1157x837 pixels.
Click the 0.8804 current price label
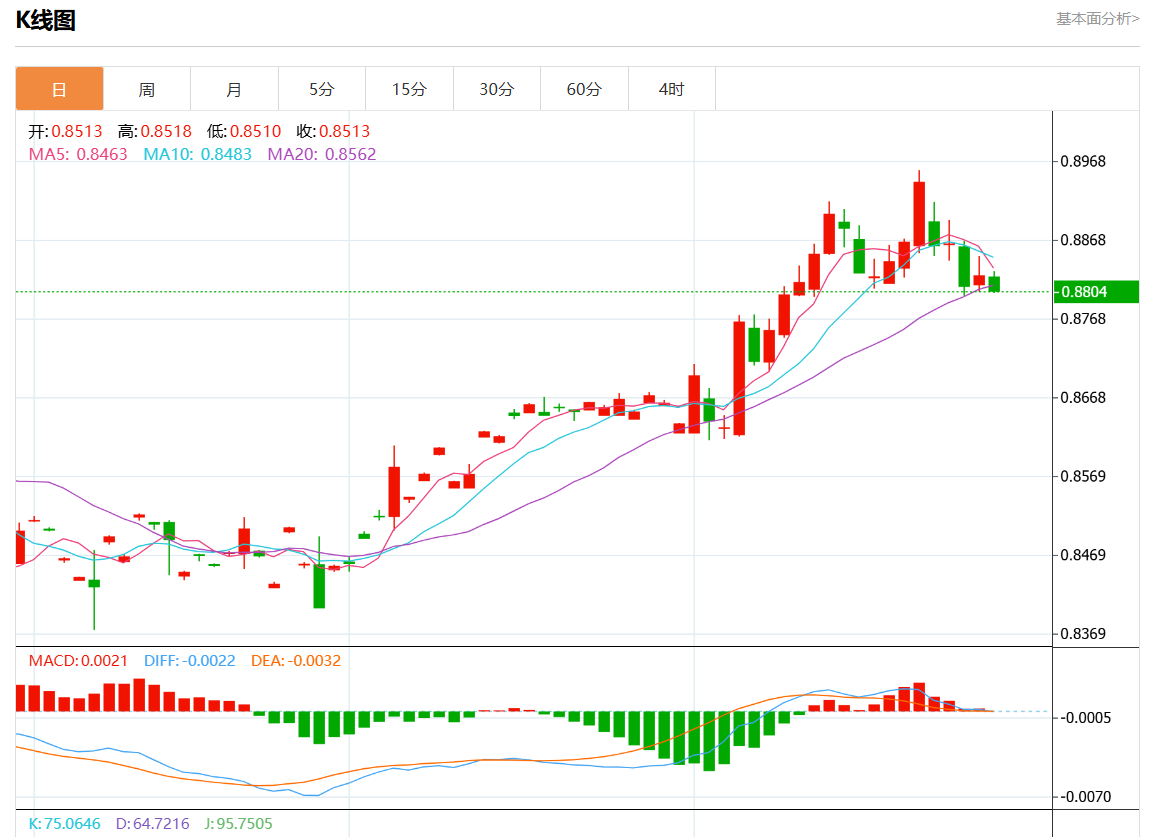pyautogui.click(x=1096, y=292)
